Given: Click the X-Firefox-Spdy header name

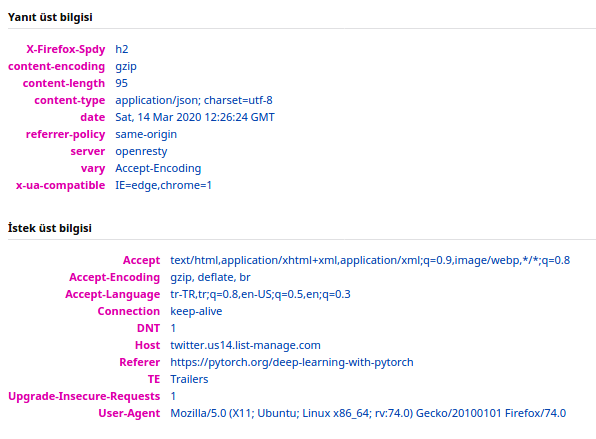Looking at the screenshot, I should coord(66,49).
